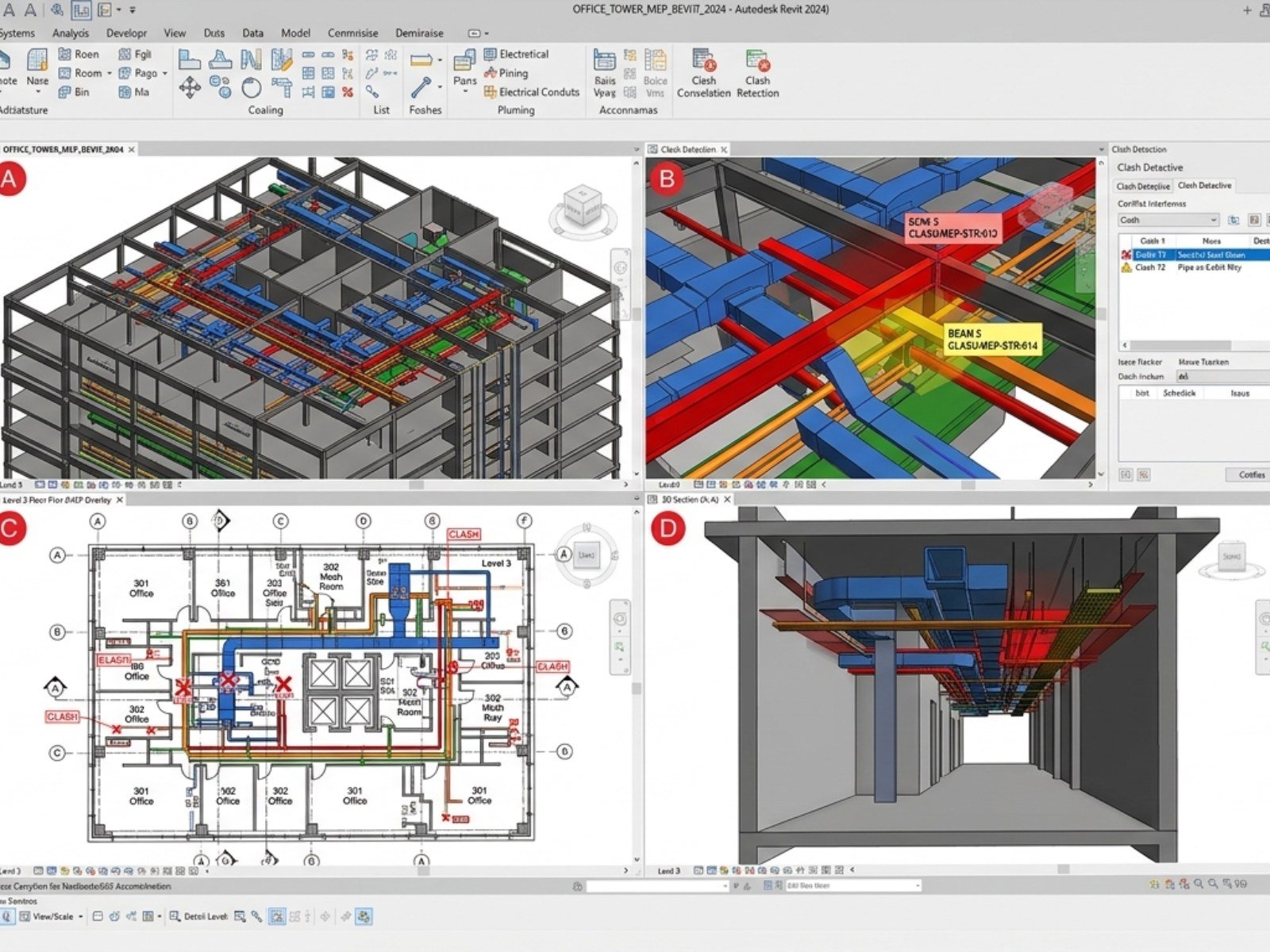The image size is (1270, 952).
Task: Select the Fgll ribbon tool
Action: pyautogui.click(x=135, y=54)
